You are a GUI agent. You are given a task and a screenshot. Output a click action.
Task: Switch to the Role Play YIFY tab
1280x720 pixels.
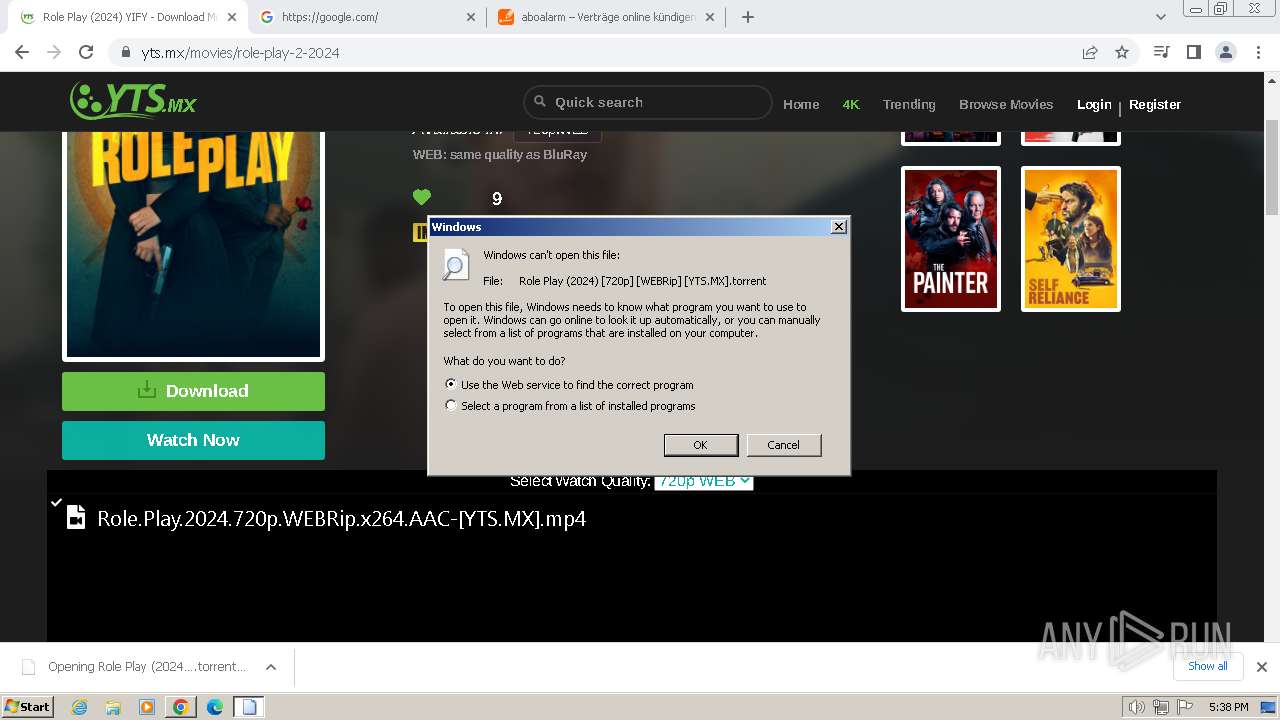(x=126, y=17)
